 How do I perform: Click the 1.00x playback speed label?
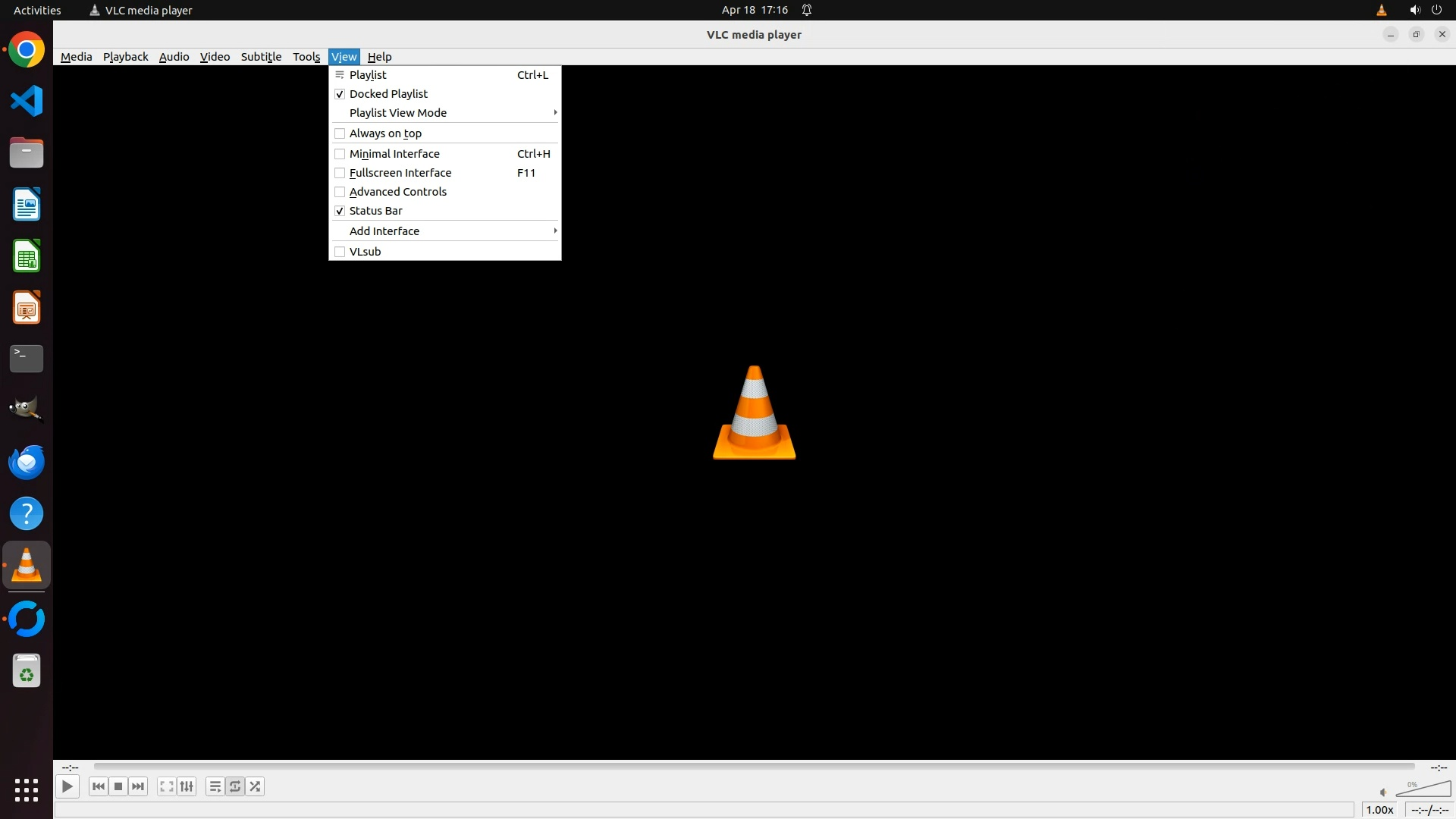pyautogui.click(x=1379, y=810)
